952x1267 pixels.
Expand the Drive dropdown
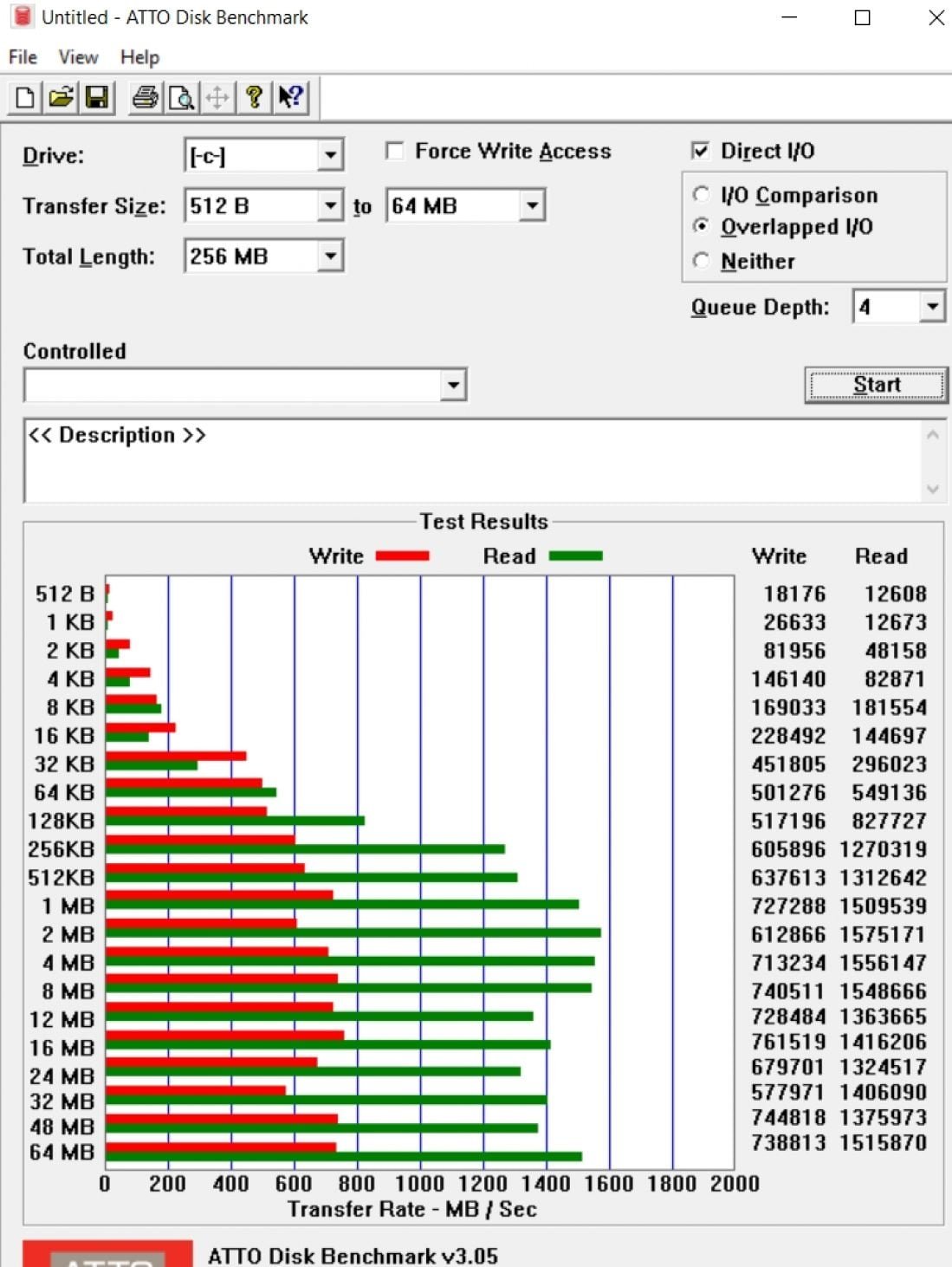(329, 156)
